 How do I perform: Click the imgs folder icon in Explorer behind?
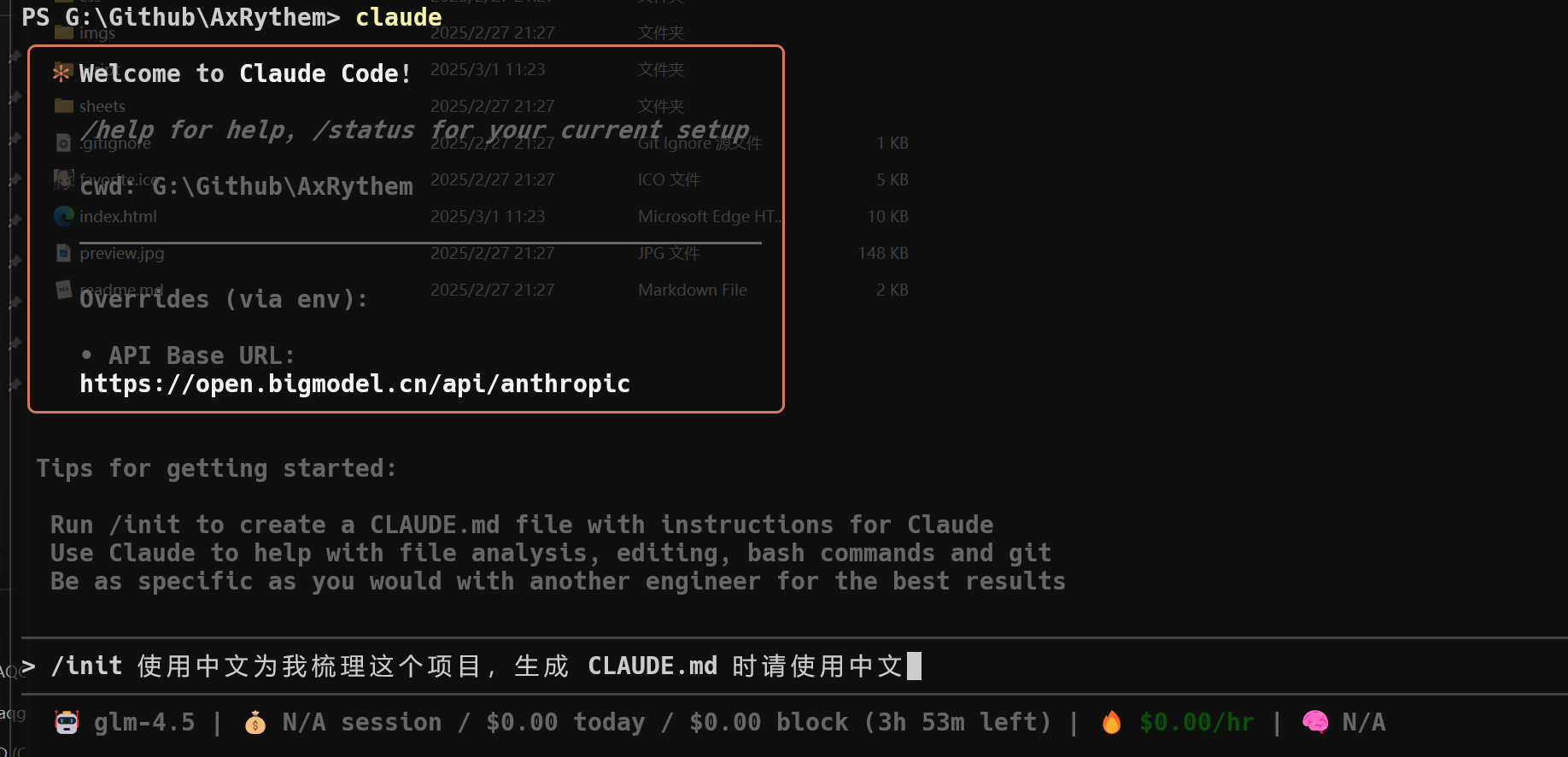pos(63,32)
